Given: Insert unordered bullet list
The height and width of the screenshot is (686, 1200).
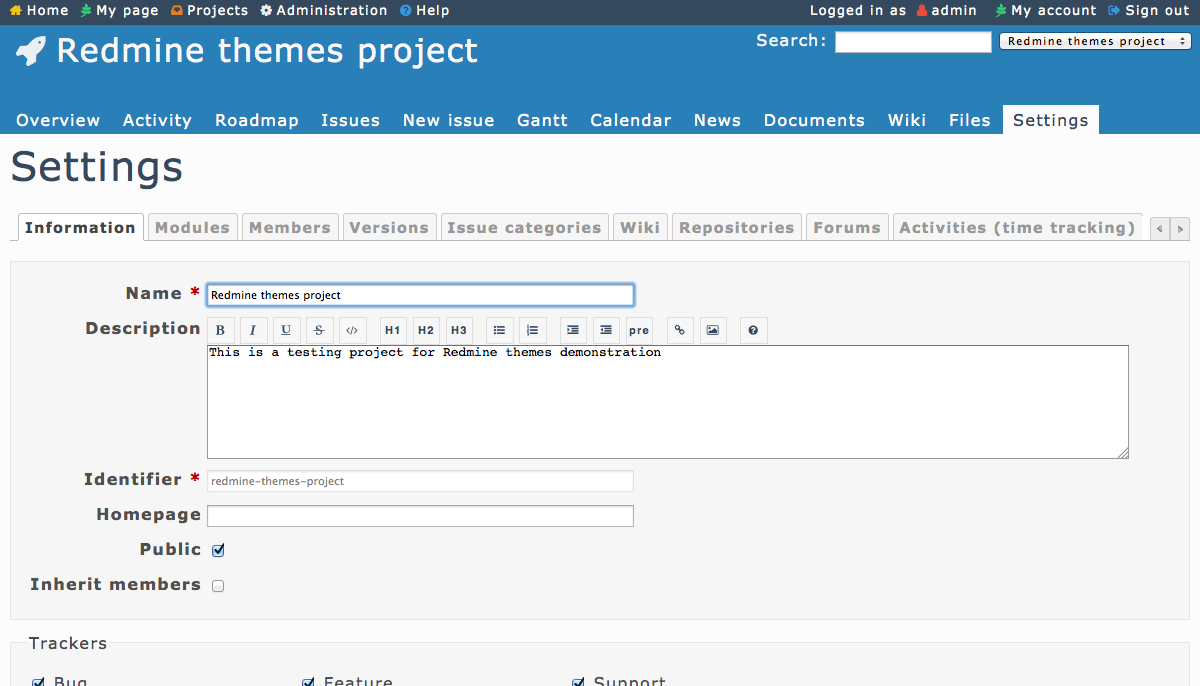Looking at the screenshot, I should 500,330.
